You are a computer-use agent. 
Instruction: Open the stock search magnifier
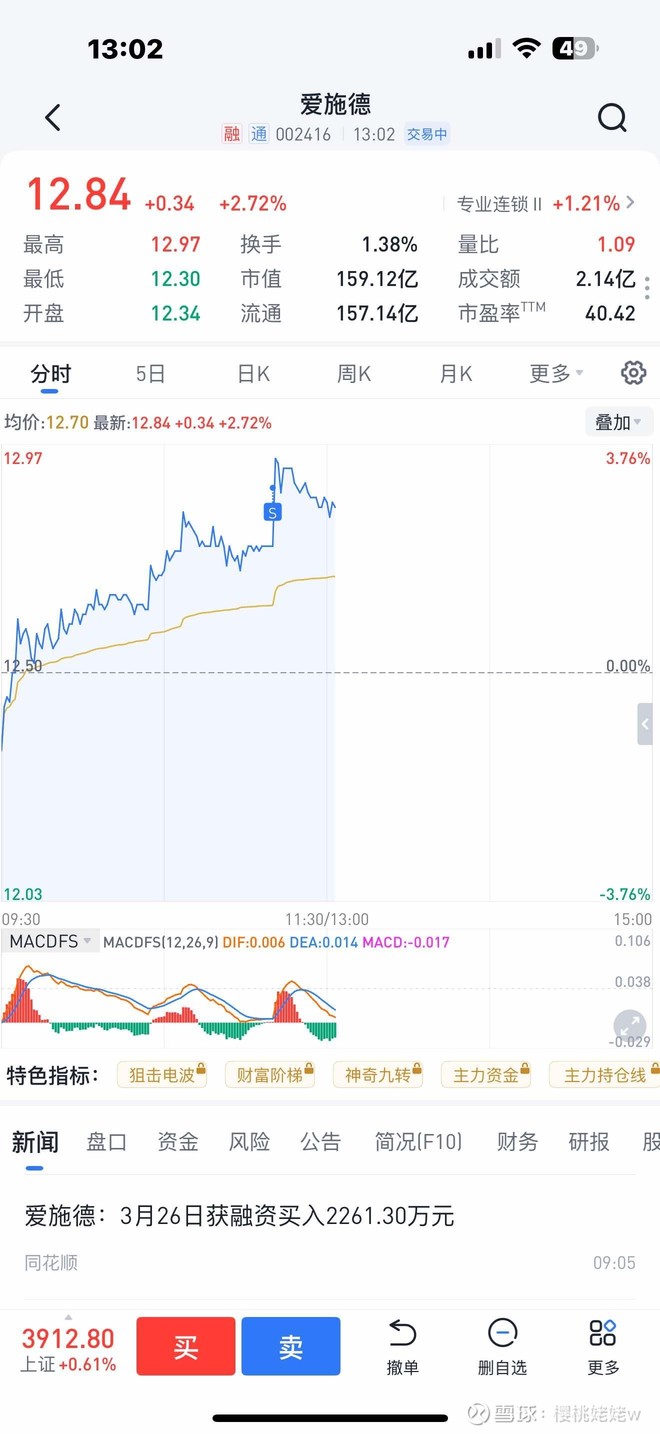click(611, 117)
